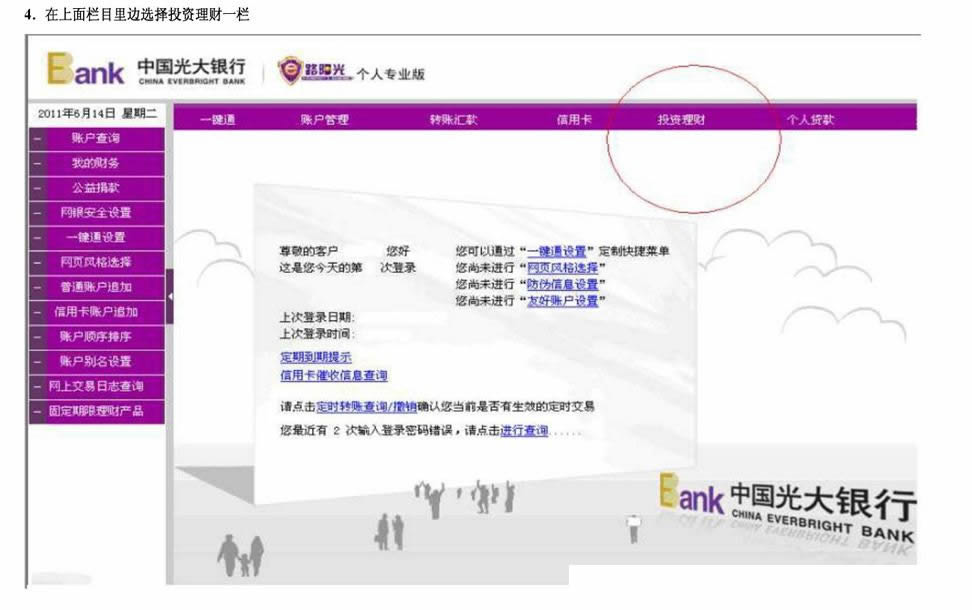972x610 pixels.
Task: Click the China Everbright Bank logo in header
Action: [x=146, y=69]
